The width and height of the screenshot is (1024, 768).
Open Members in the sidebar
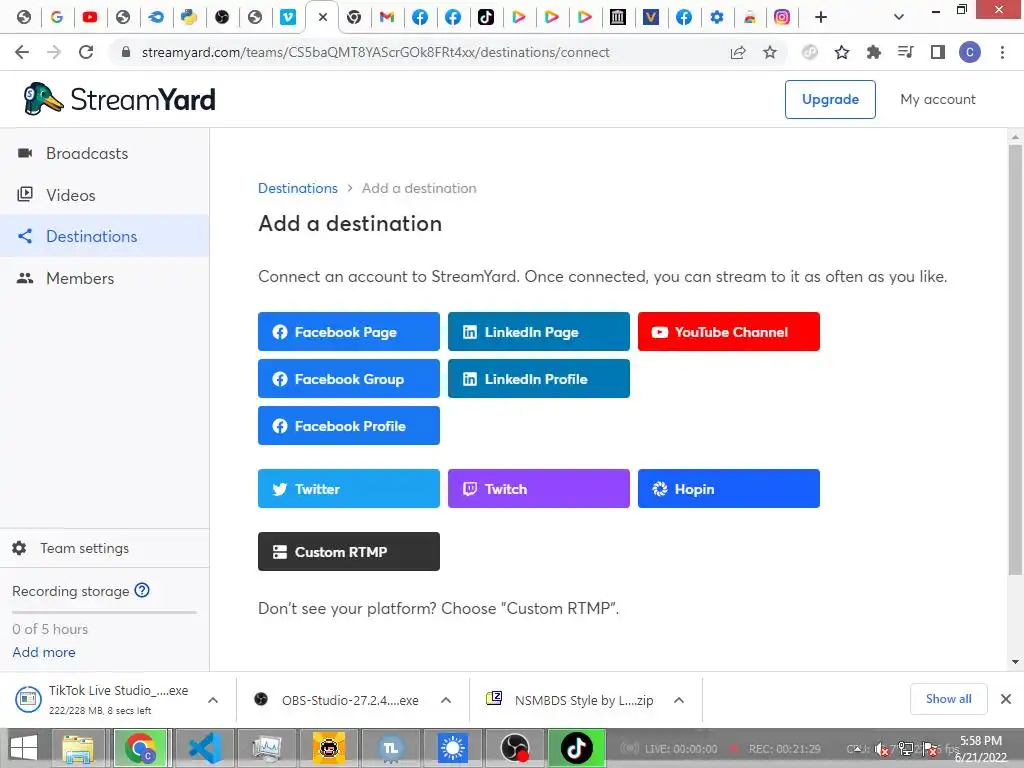(x=104, y=278)
